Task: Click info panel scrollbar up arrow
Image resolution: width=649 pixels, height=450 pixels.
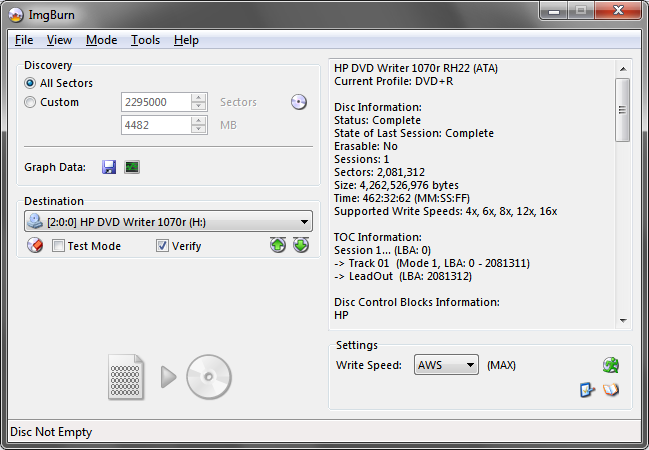Action: (623, 69)
